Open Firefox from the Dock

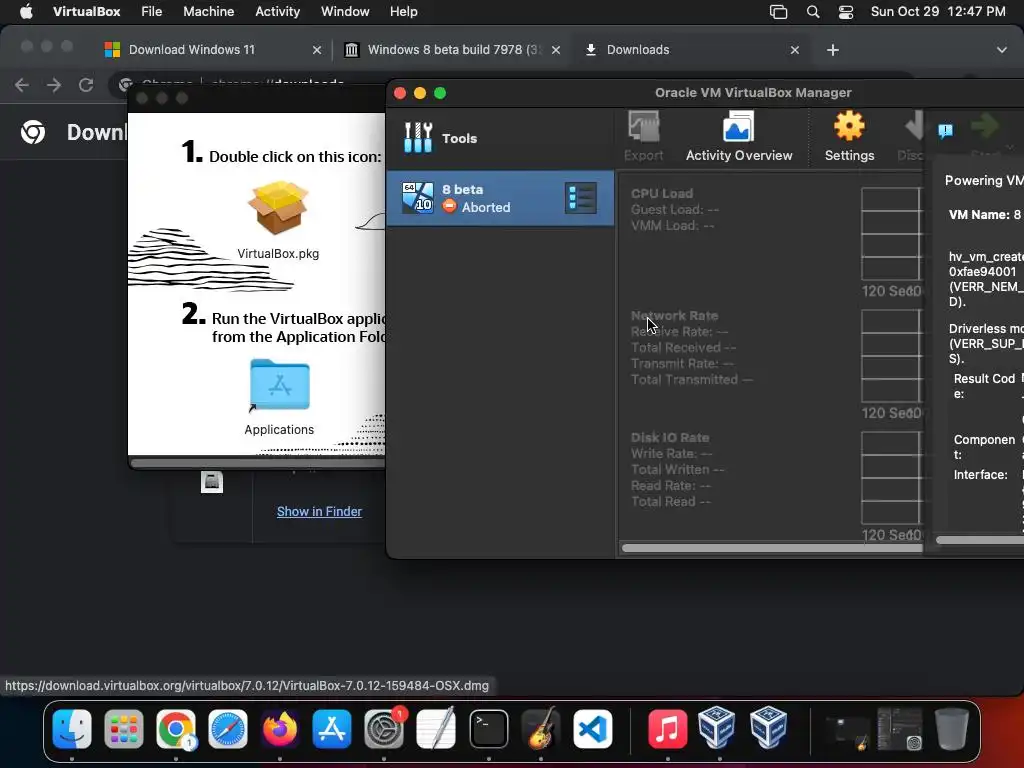point(280,729)
